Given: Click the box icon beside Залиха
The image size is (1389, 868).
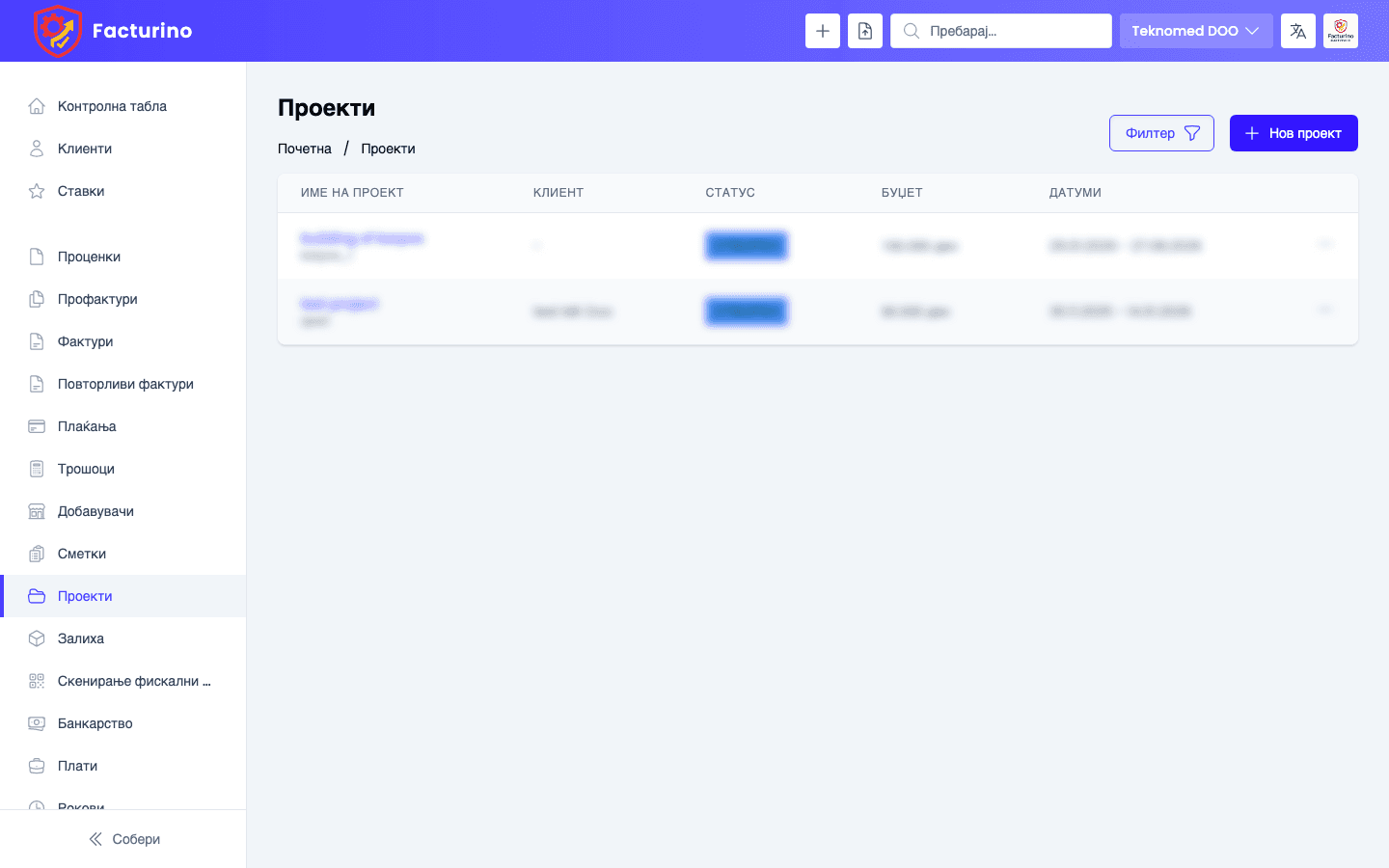Looking at the screenshot, I should pos(37,638).
